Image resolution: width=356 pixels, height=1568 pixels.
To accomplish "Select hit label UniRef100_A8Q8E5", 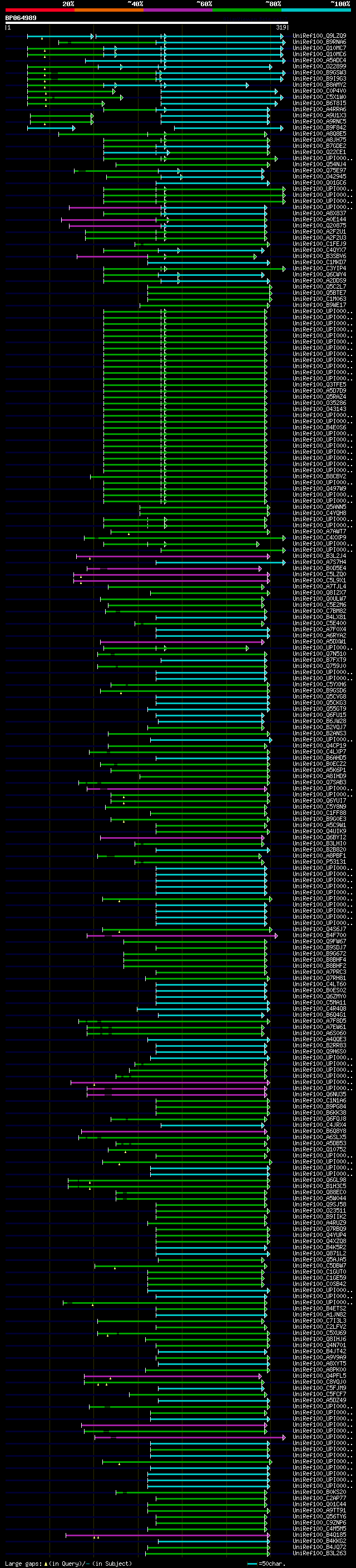I will 319,133.
